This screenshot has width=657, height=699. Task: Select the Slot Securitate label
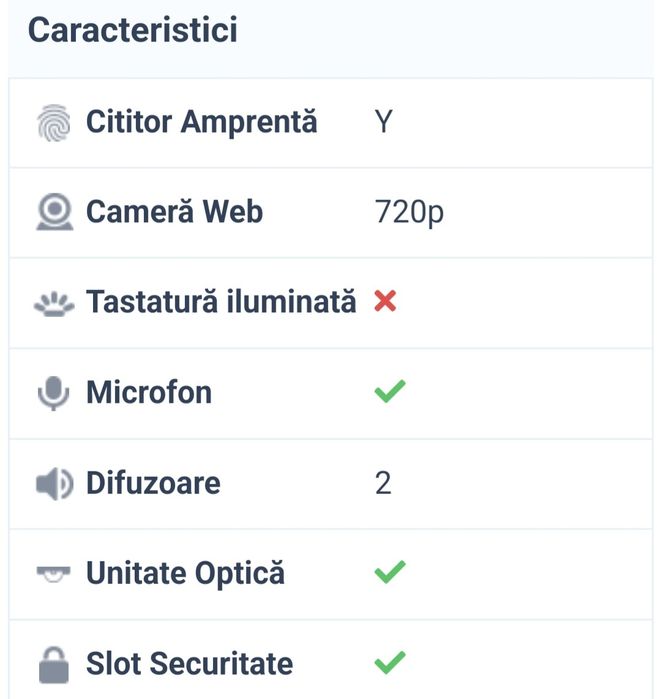click(x=189, y=664)
